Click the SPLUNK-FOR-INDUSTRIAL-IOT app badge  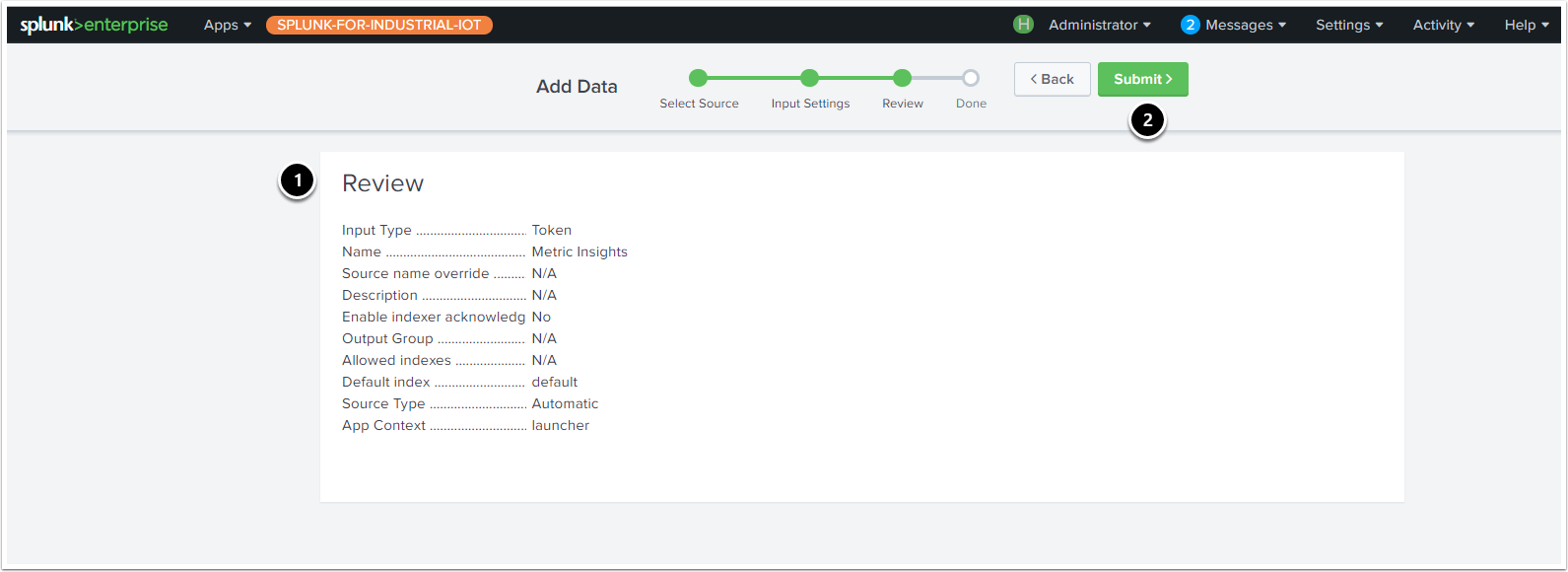[x=379, y=25]
